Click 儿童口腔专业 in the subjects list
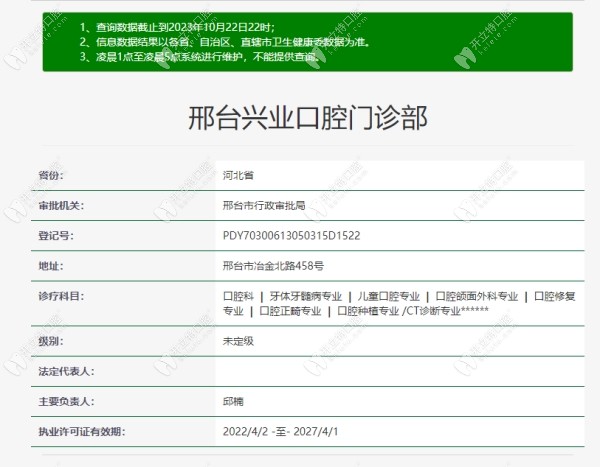The image size is (600, 467). point(388,296)
